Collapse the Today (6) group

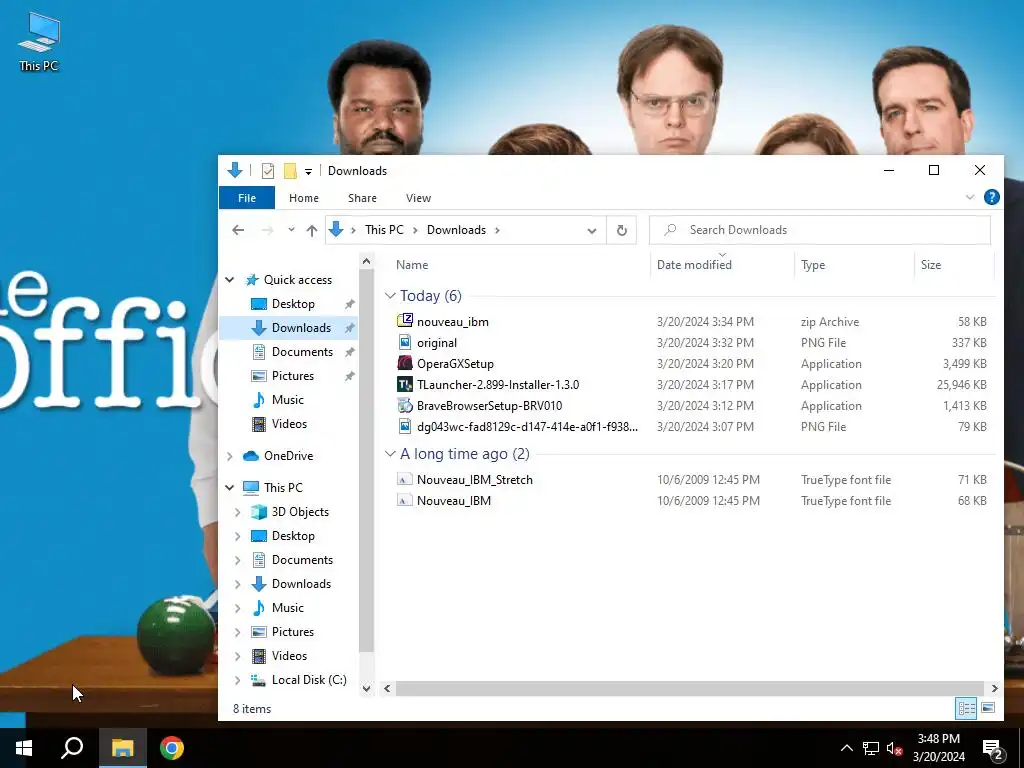[391, 296]
